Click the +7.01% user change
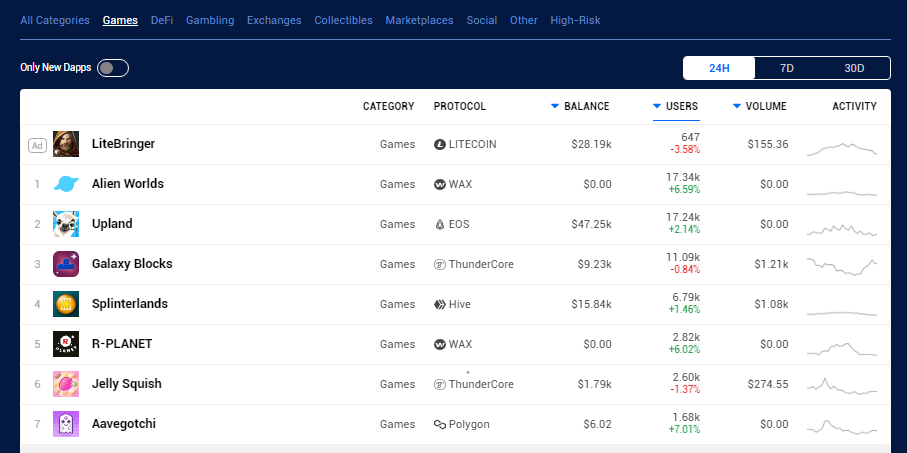This screenshot has height=453, width=907. click(684, 429)
